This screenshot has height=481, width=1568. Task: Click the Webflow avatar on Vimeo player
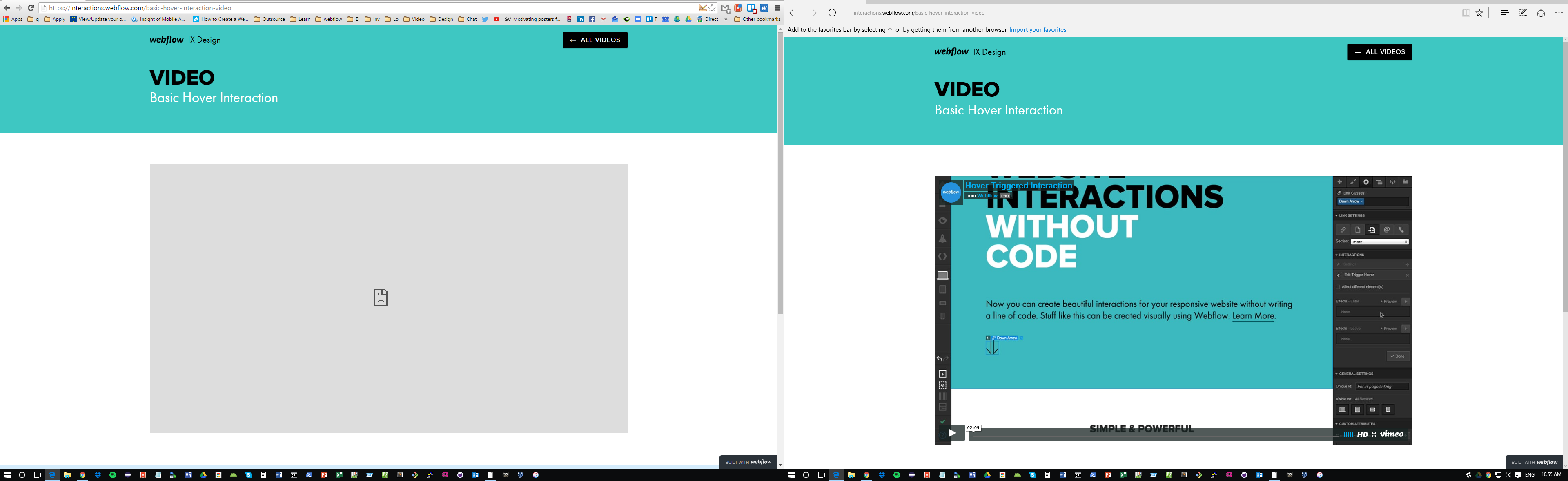(x=951, y=192)
